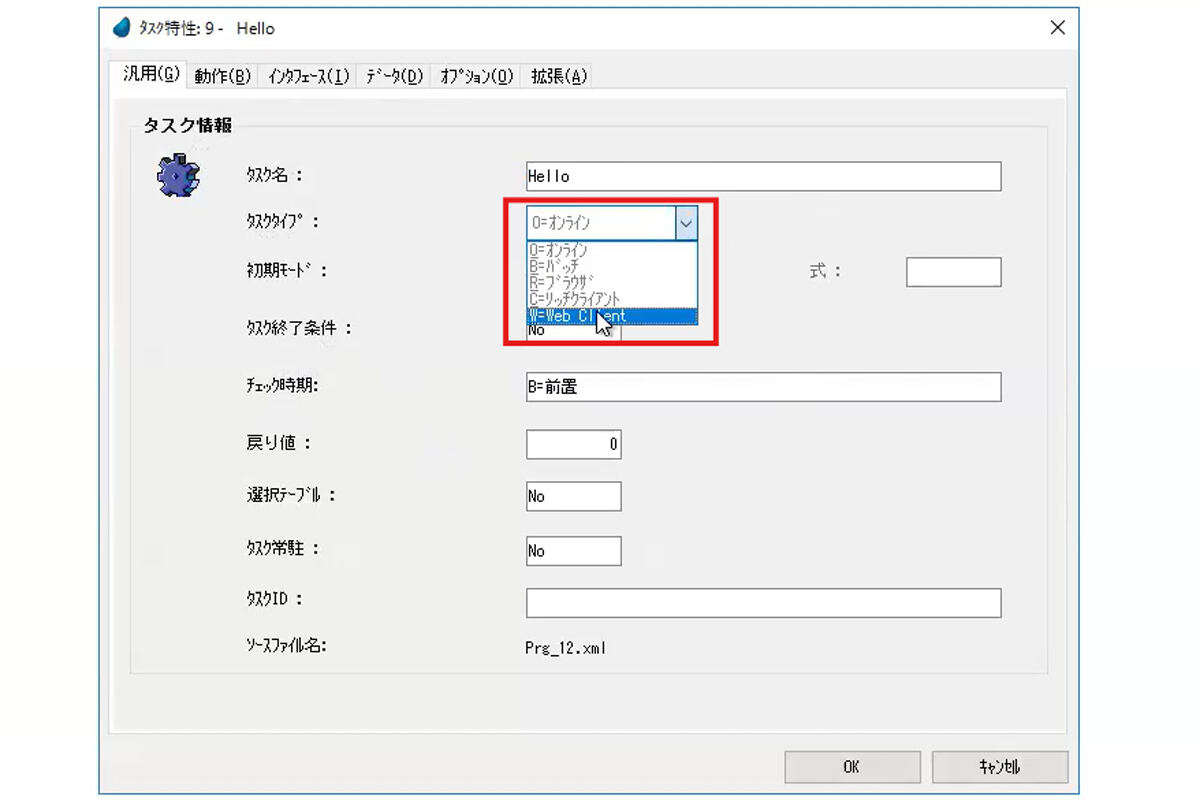
Task: Collapse the タスクタイプ dropdown arrow
Action: [x=686, y=224]
